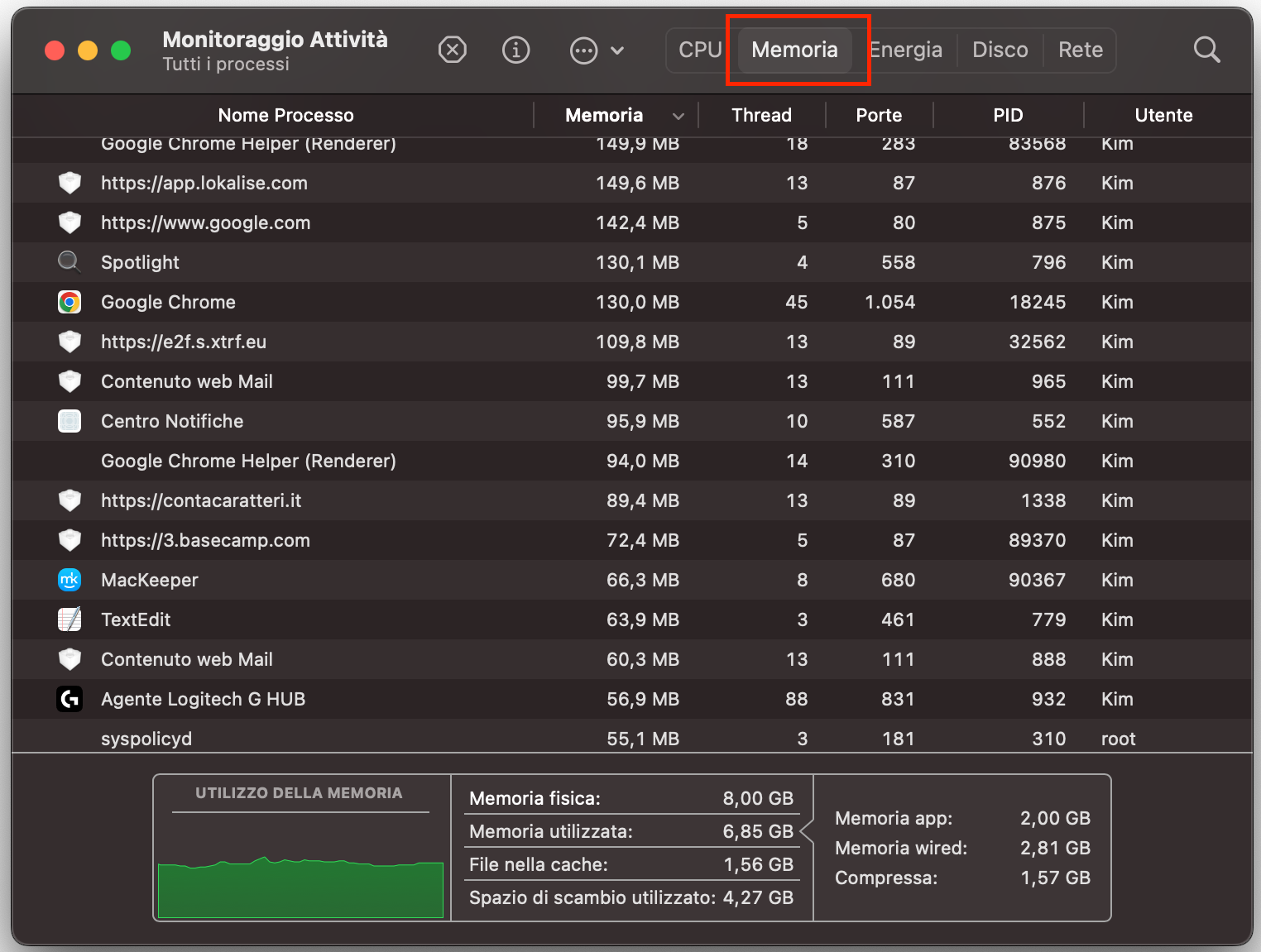Select the Contenuto web Mail cube icon
Screen dimensions: 1261x952
coord(70,381)
